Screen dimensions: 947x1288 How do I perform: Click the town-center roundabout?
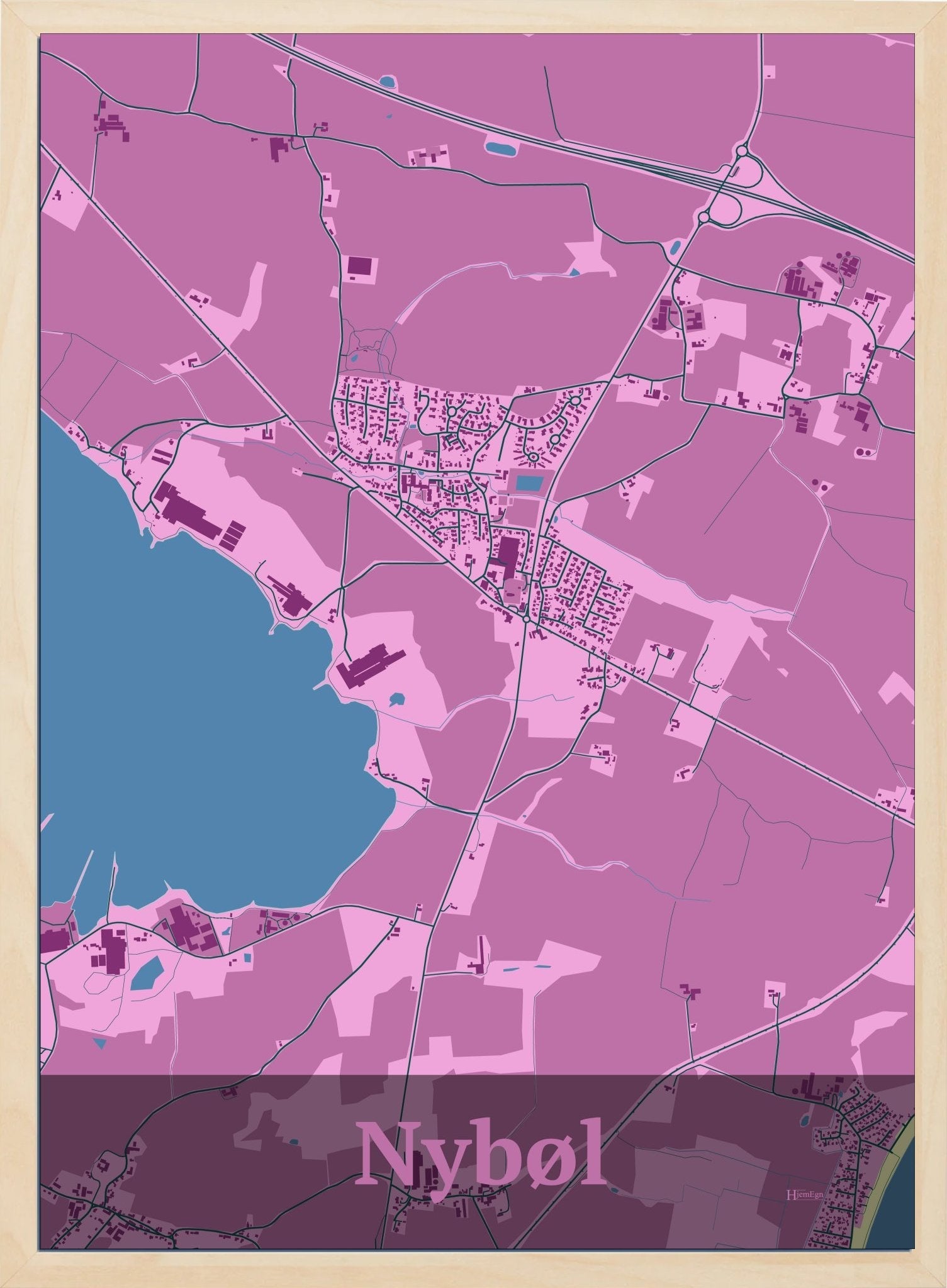(x=525, y=619)
